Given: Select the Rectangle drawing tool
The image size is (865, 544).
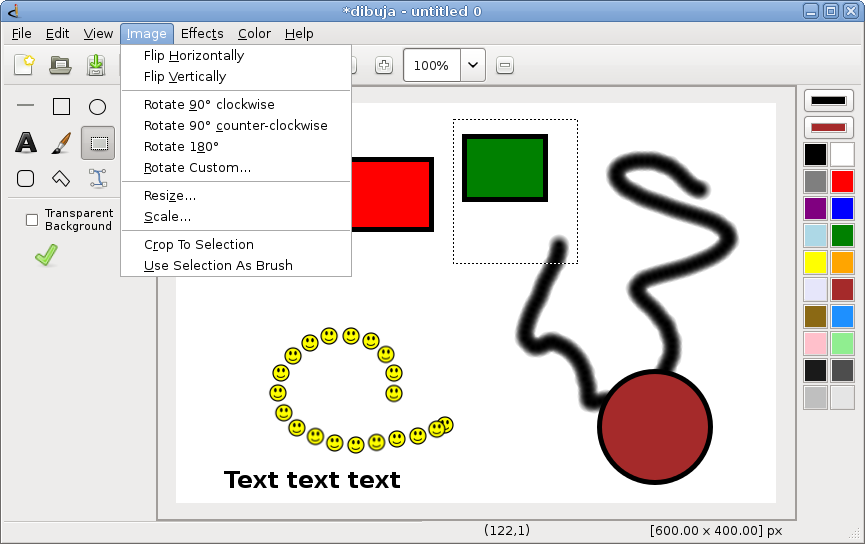Looking at the screenshot, I should point(61,106).
